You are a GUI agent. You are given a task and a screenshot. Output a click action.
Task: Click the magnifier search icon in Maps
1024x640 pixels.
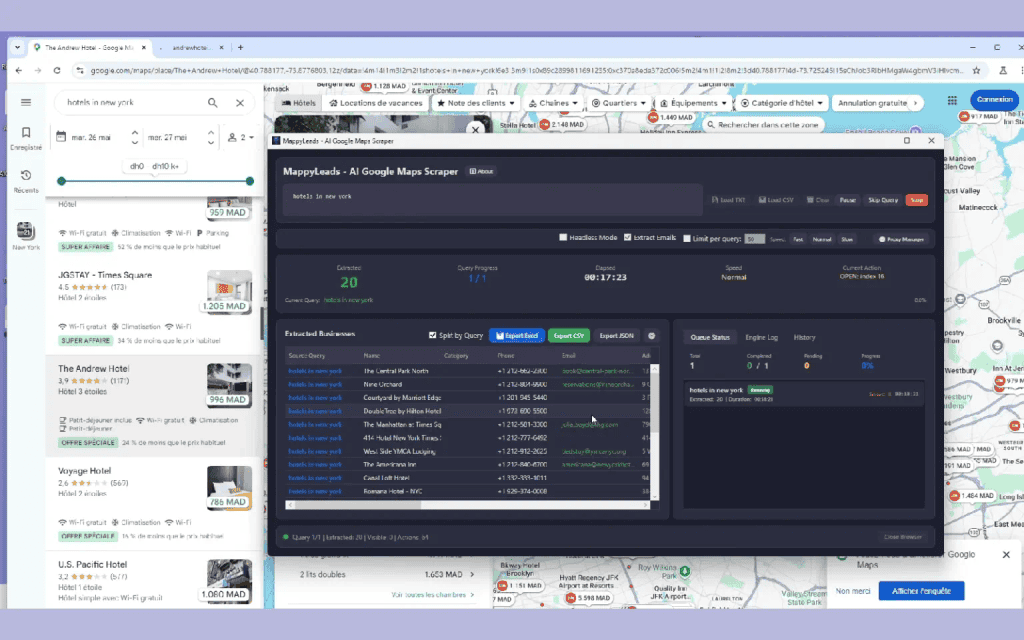212,103
